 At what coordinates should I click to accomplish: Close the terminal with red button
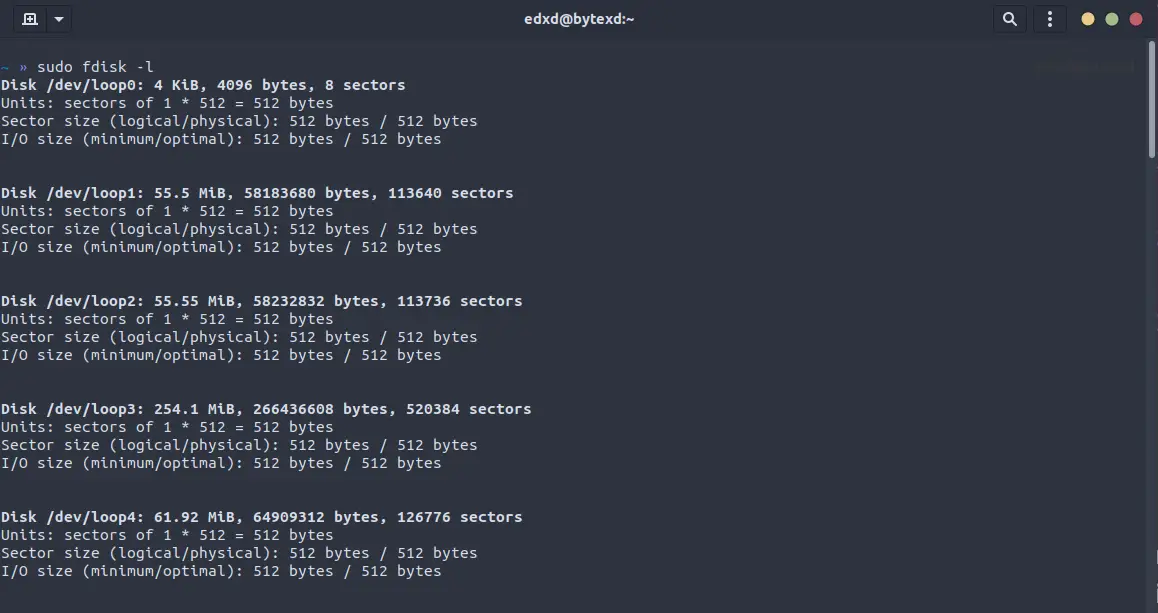1136,19
